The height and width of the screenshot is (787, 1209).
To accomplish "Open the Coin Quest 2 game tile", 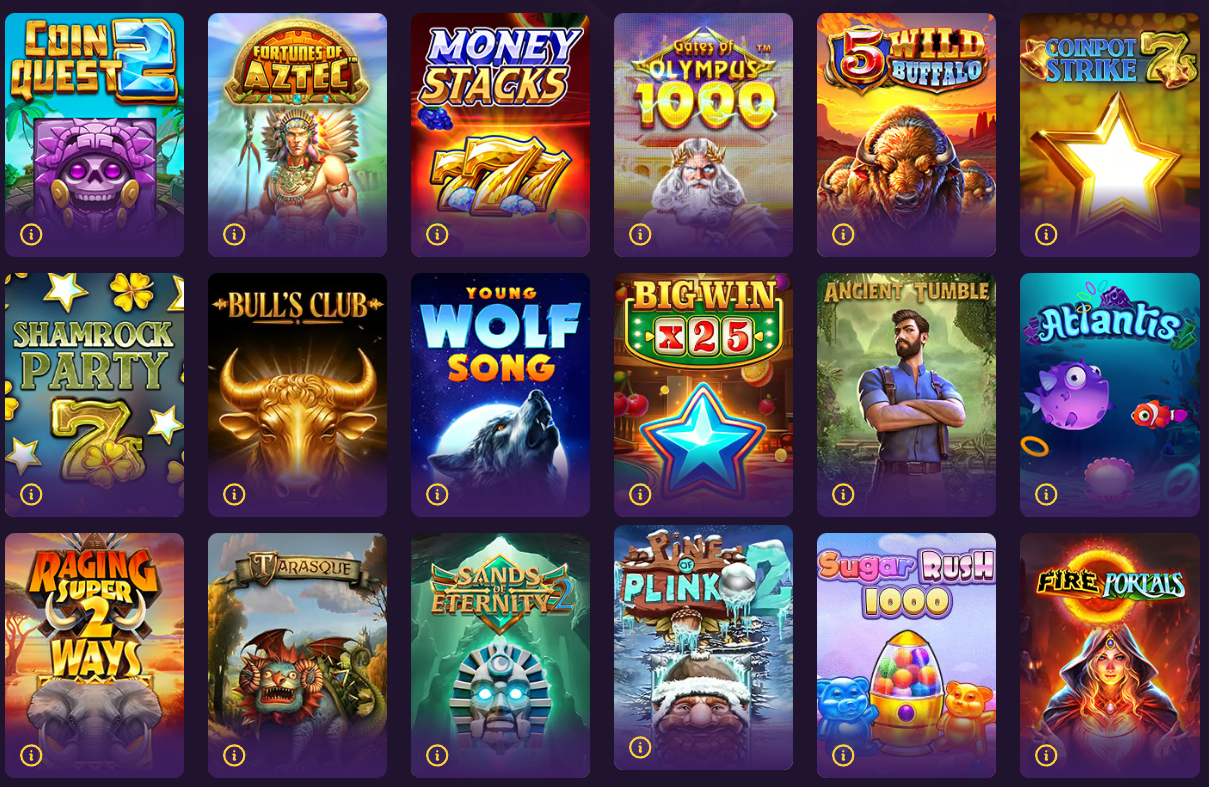I will point(94,135).
